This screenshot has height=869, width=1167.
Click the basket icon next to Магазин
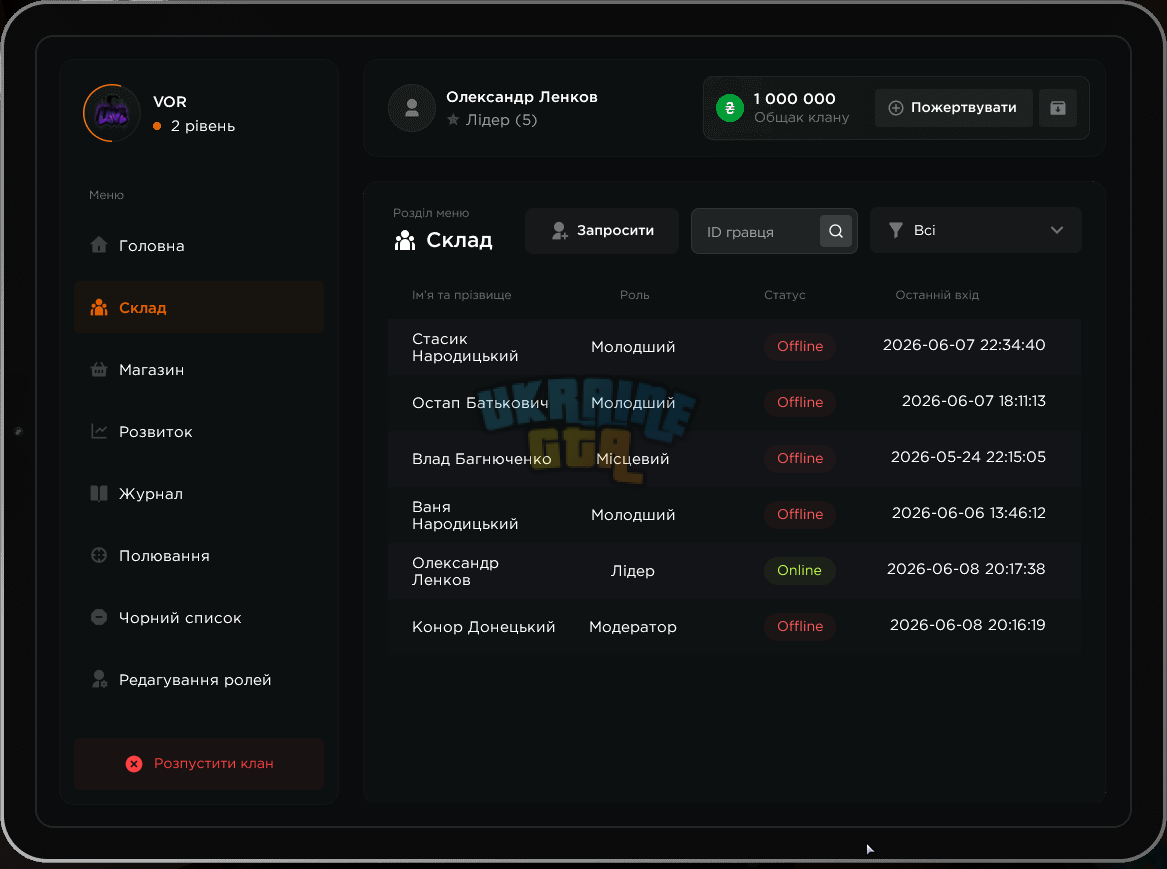pos(99,369)
